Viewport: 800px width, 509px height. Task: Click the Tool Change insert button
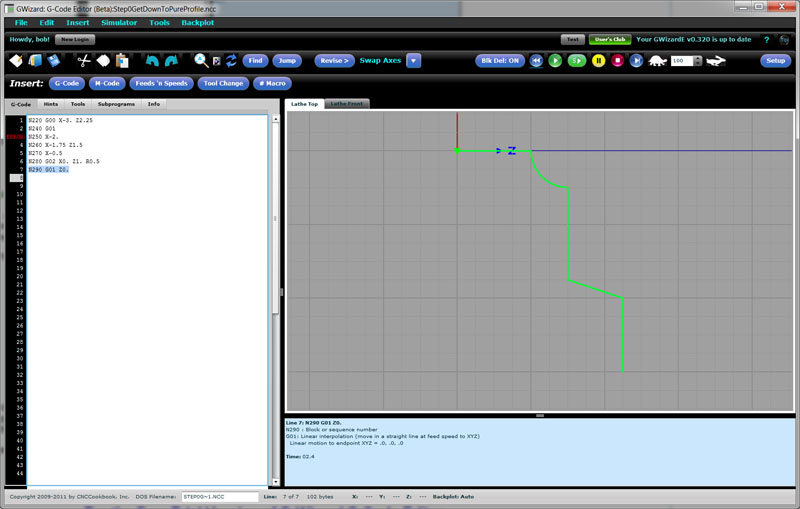coord(223,83)
